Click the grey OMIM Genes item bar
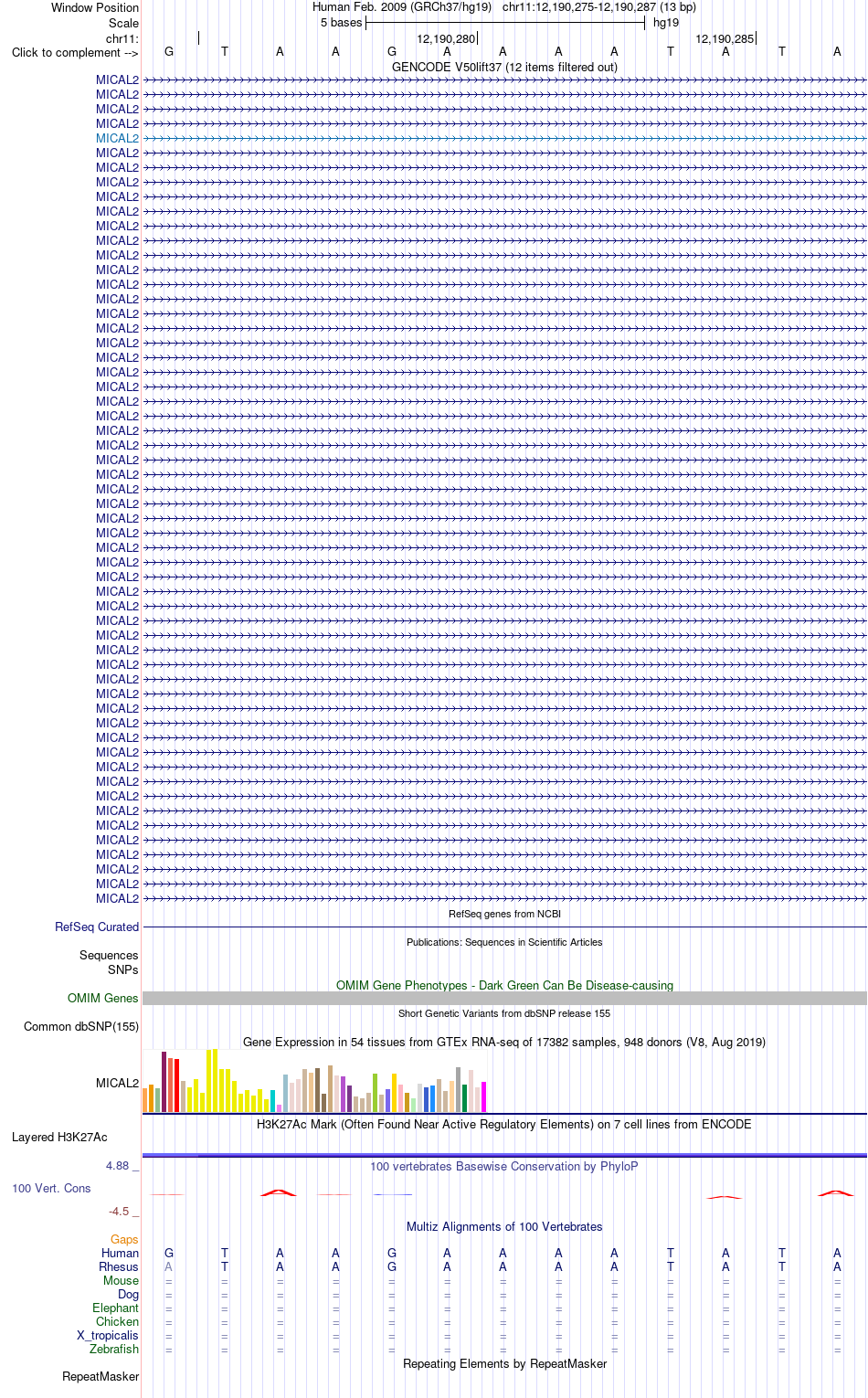 [x=504, y=999]
